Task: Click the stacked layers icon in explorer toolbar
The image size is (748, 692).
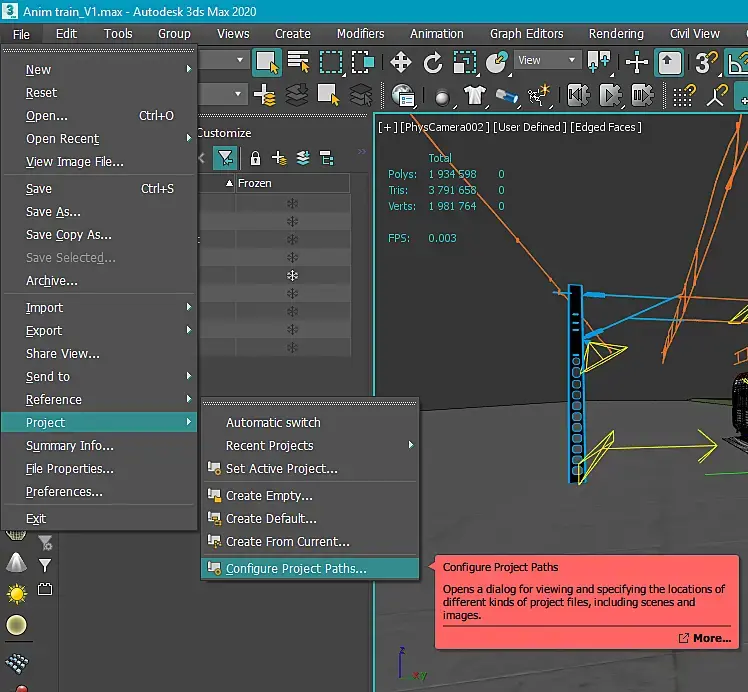Action: point(303,158)
